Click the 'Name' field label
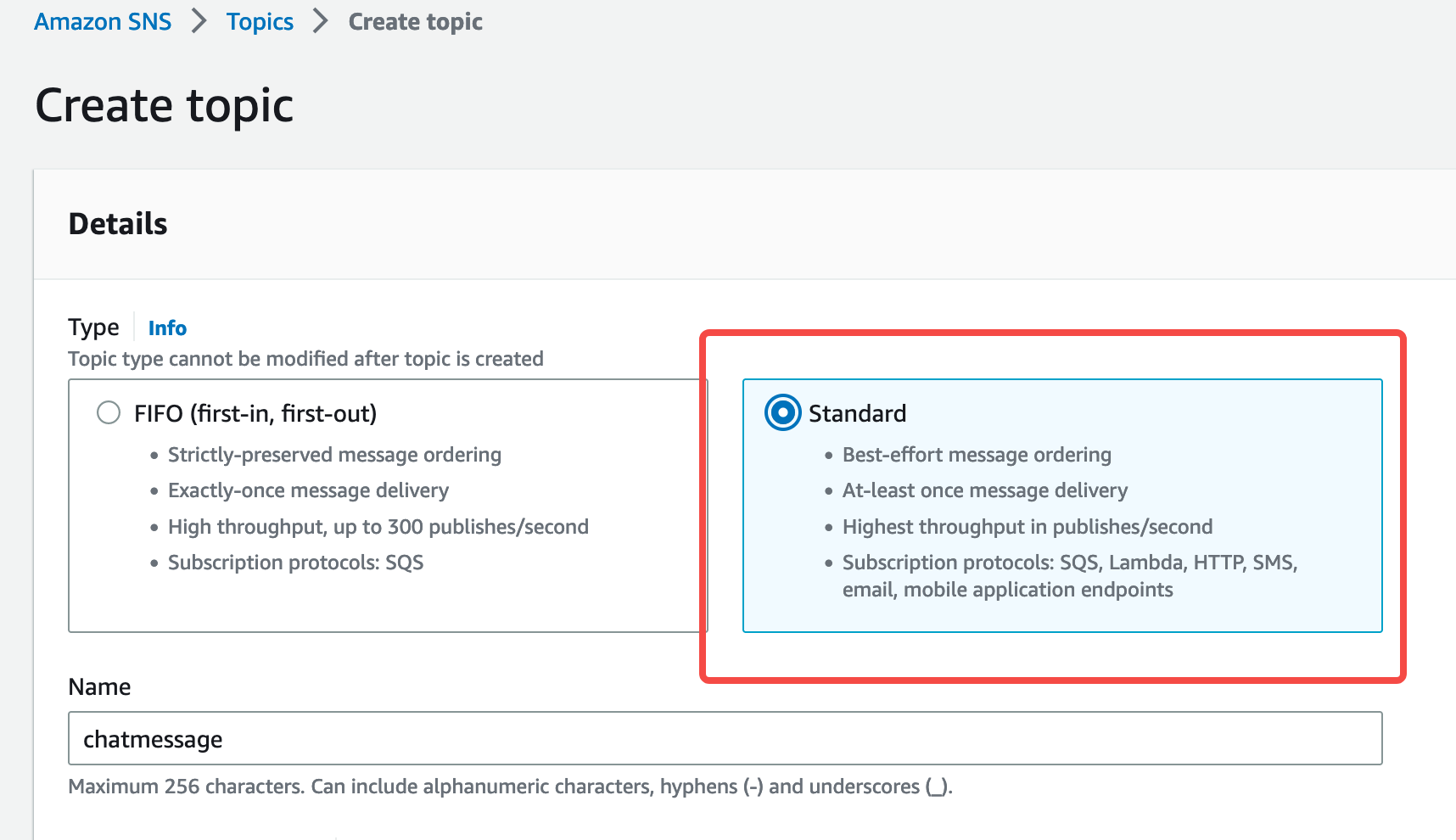 (99, 687)
